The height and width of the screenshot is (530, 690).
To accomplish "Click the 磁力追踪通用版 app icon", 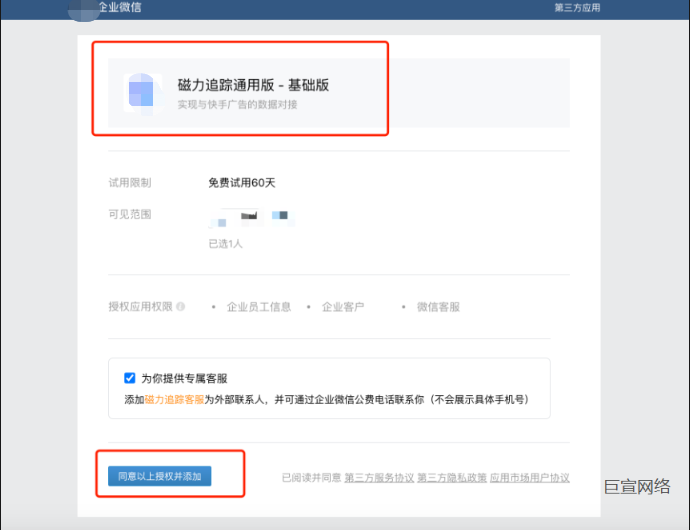I will pos(143,93).
